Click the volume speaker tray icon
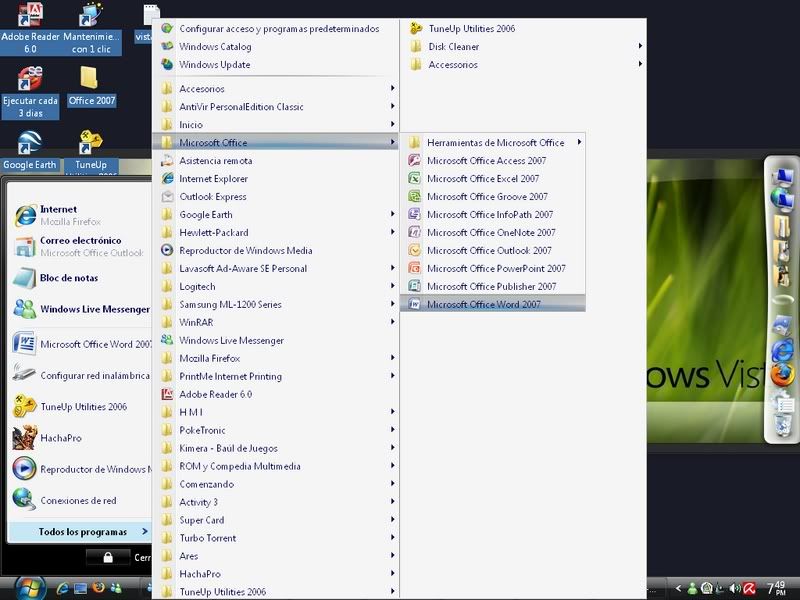This screenshot has width=800, height=600. (x=735, y=588)
